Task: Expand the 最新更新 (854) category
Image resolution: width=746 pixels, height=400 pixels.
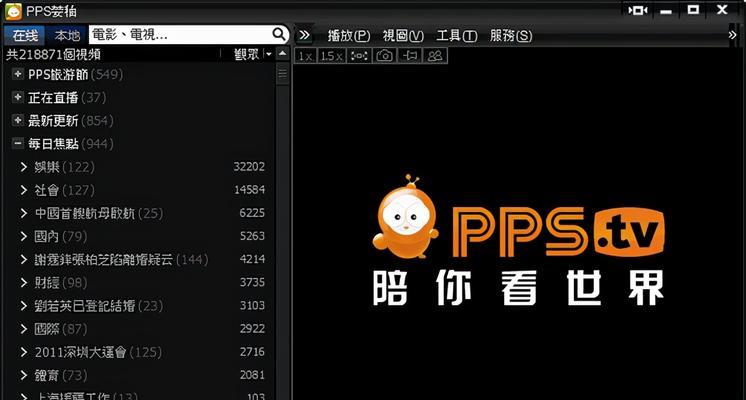Action: [x=18, y=120]
